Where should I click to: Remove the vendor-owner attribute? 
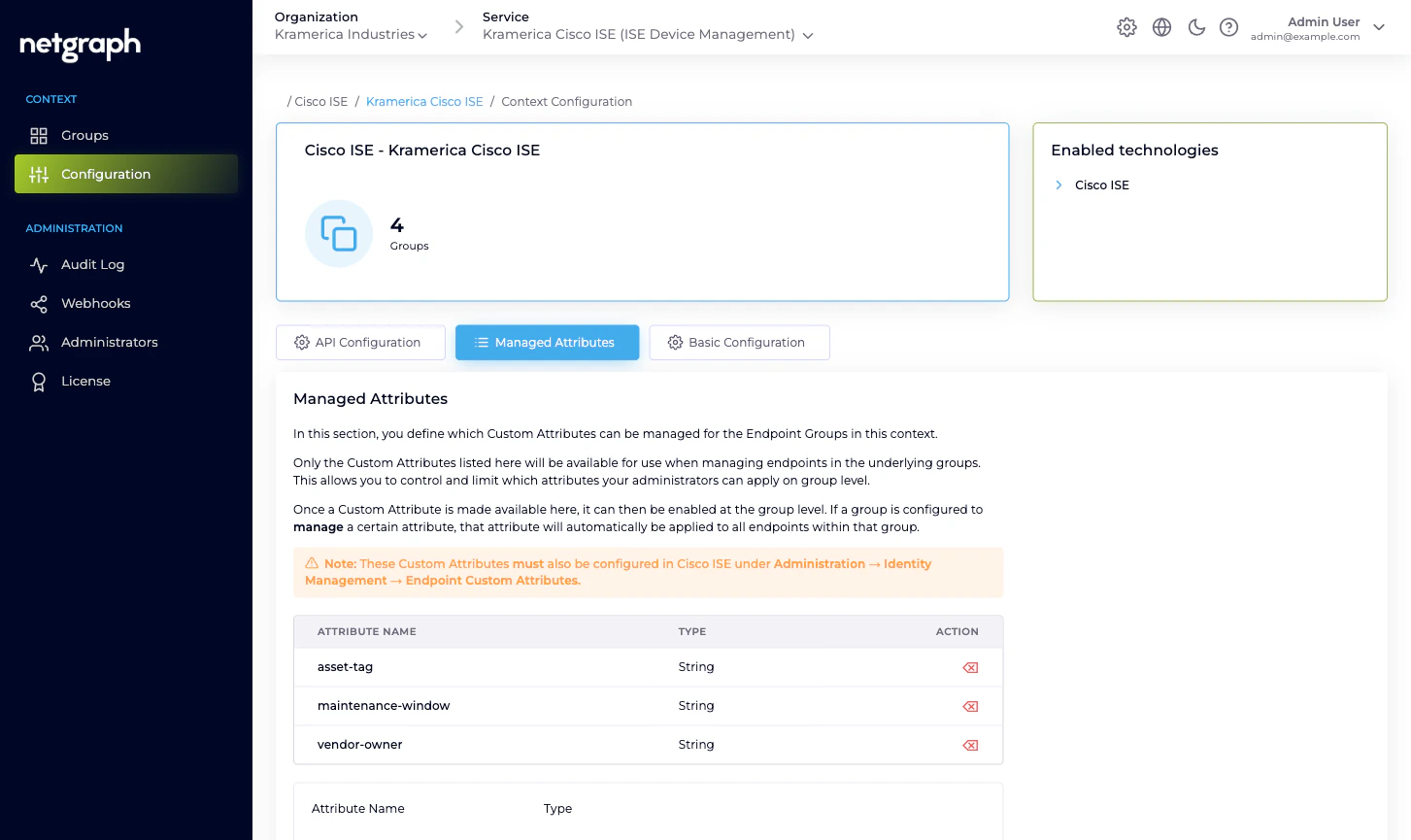click(x=969, y=745)
